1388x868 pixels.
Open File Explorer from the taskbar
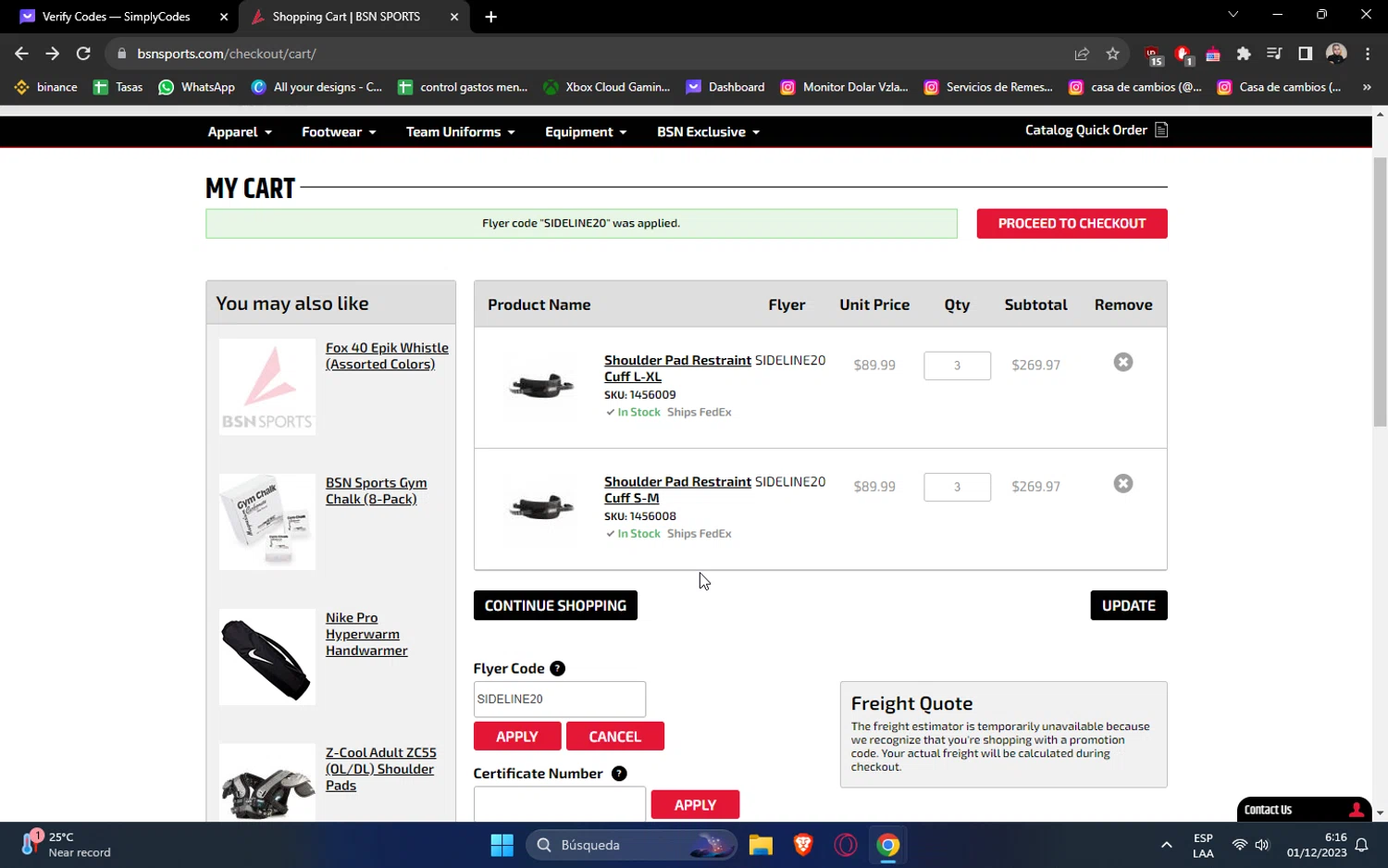(x=761, y=845)
